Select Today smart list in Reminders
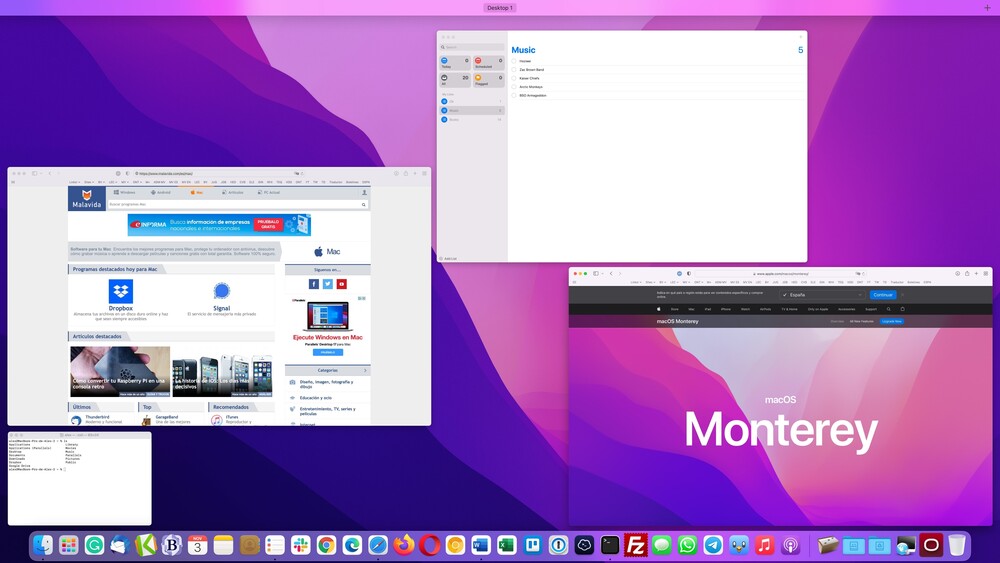 [x=455, y=63]
